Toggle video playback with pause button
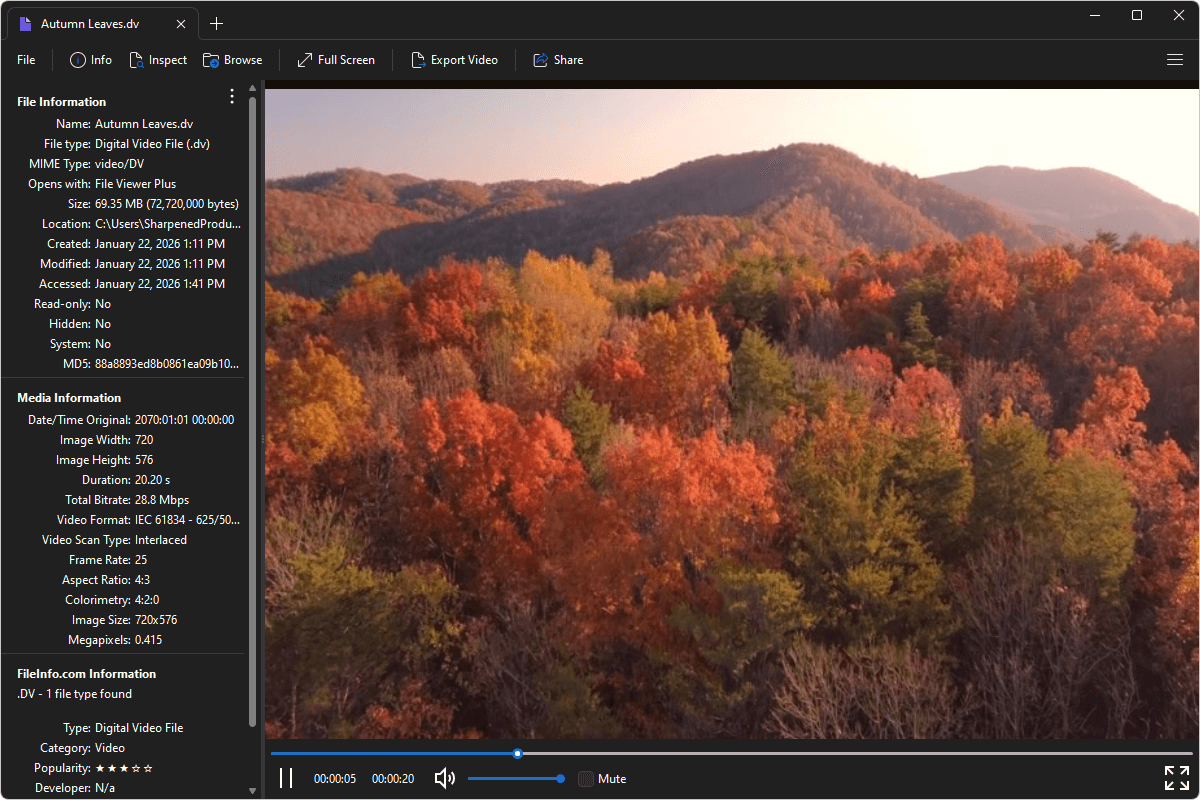The height and width of the screenshot is (800, 1200). point(286,778)
